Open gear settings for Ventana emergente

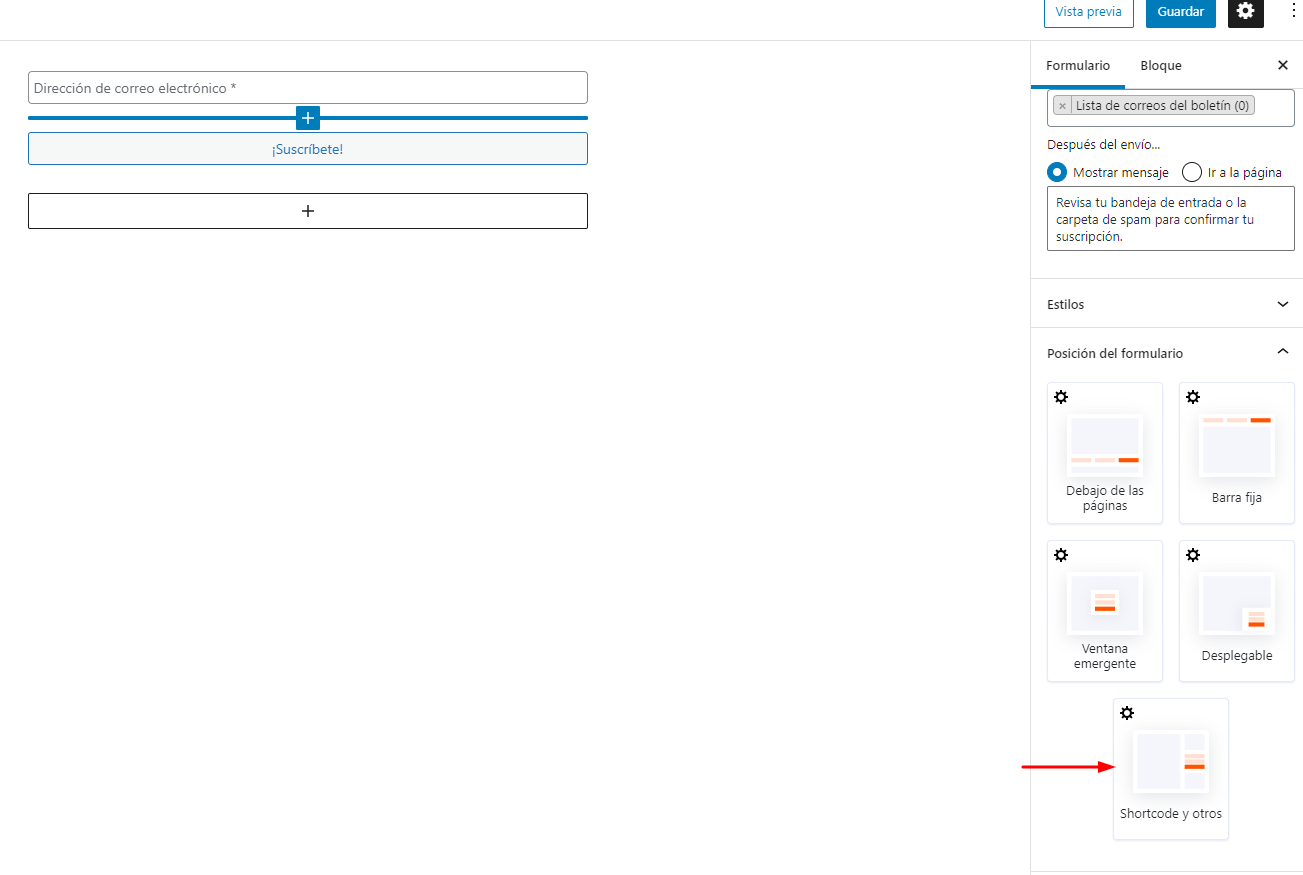tap(1061, 555)
